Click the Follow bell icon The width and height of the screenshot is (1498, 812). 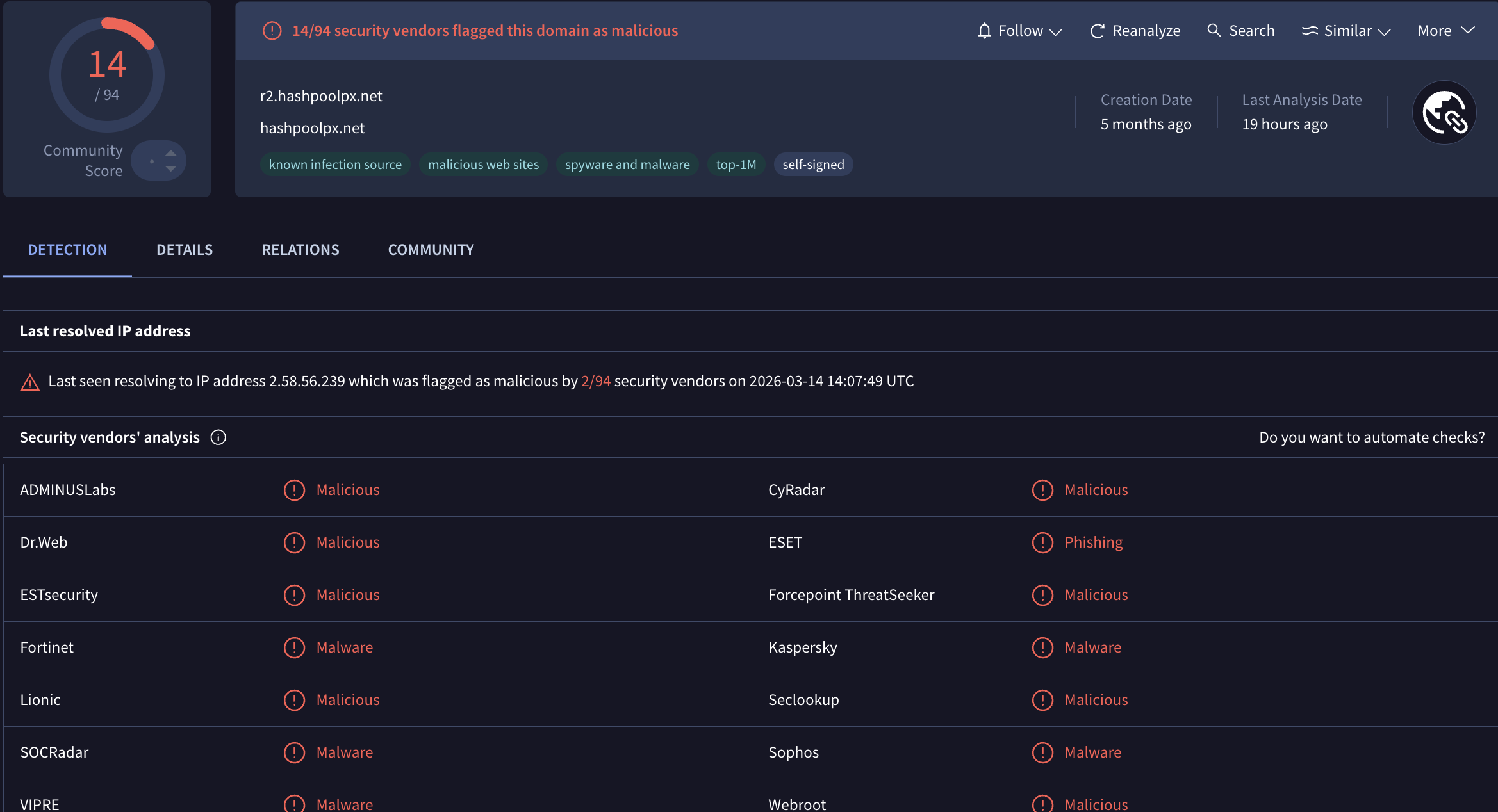point(984,31)
